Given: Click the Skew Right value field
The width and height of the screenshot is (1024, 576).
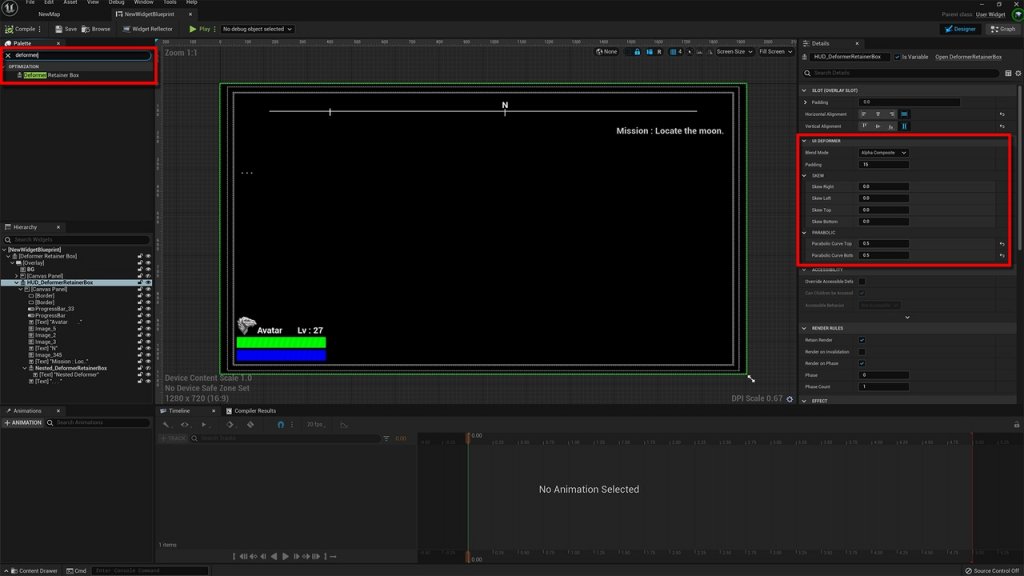Looking at the screenshot, I should pyautogui.click(x=884, y=187).
